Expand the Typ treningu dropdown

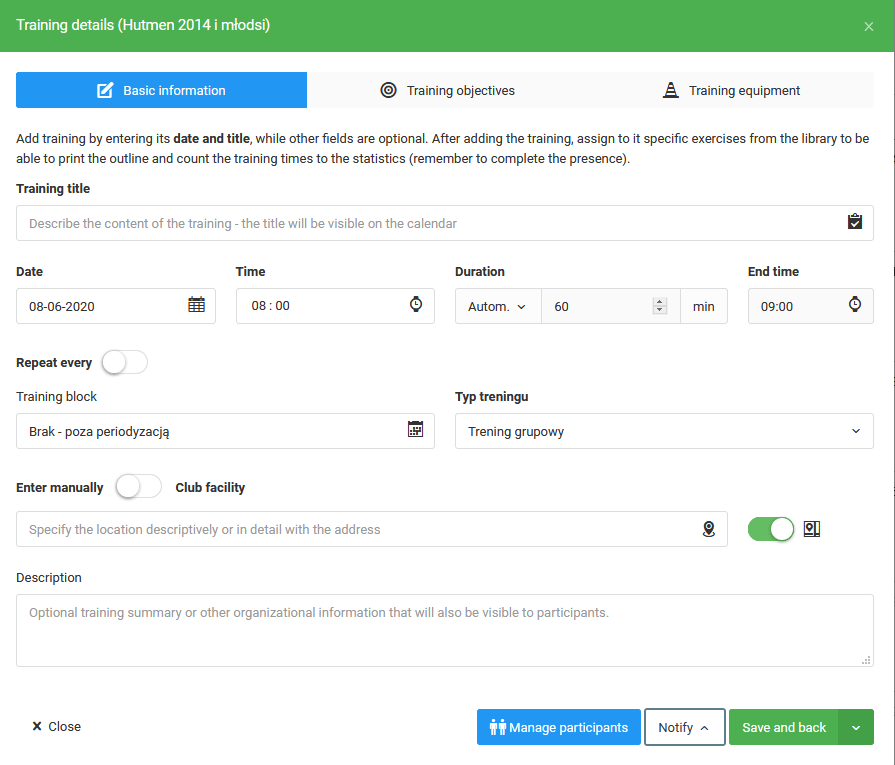[x=664, y=431]
